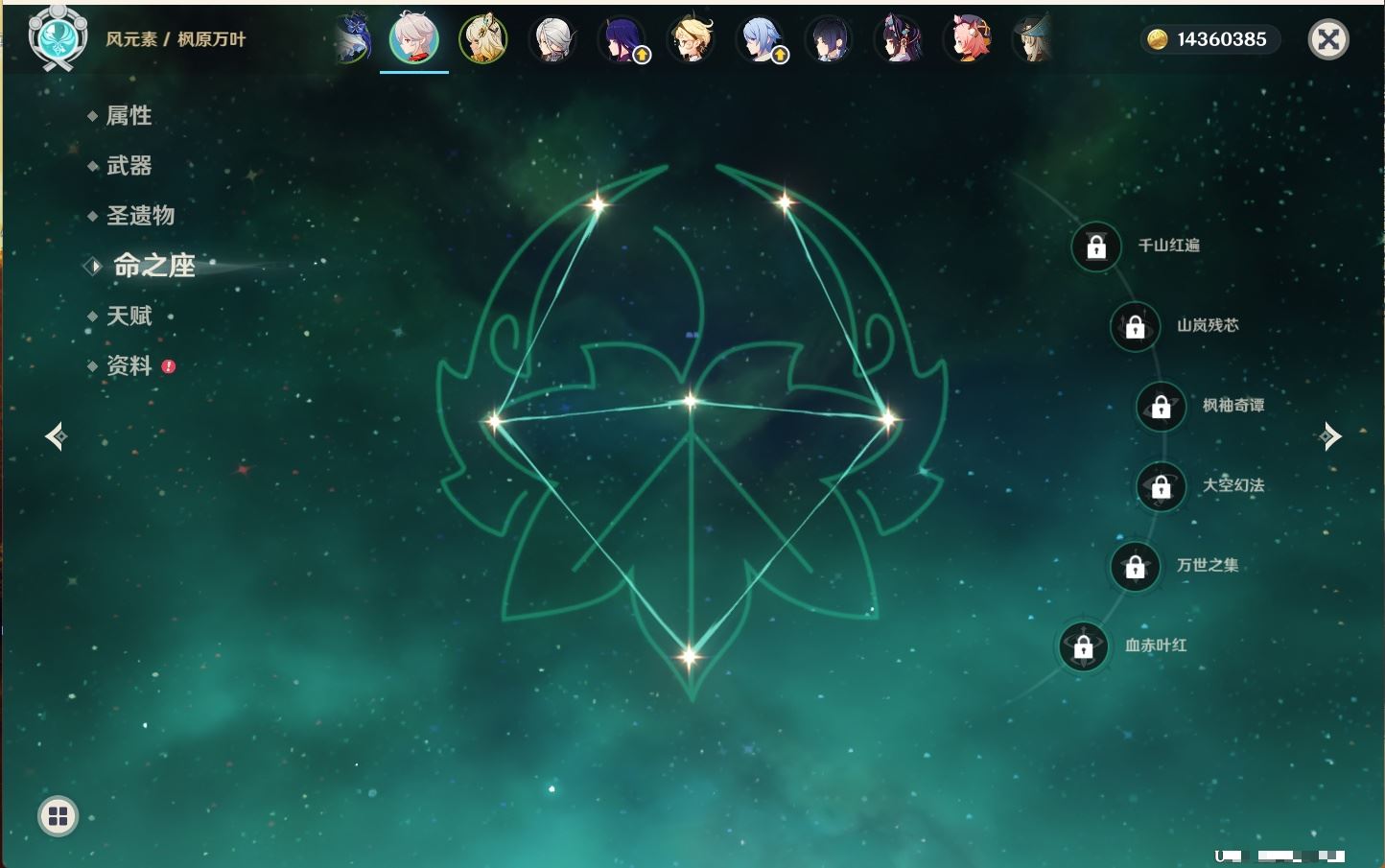Select the far-right star of the constellation

tap(888, 418)
